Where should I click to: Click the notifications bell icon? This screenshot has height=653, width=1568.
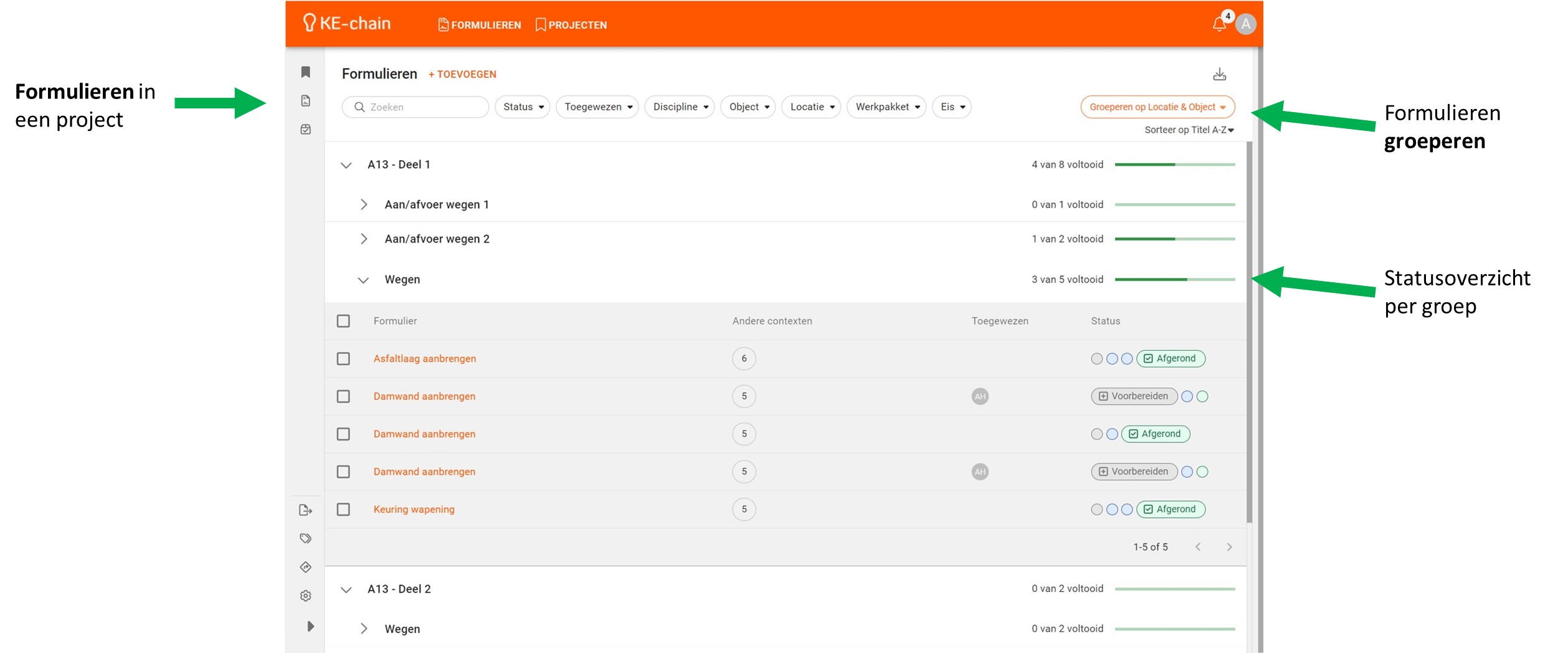click(x=1219, y=25)
